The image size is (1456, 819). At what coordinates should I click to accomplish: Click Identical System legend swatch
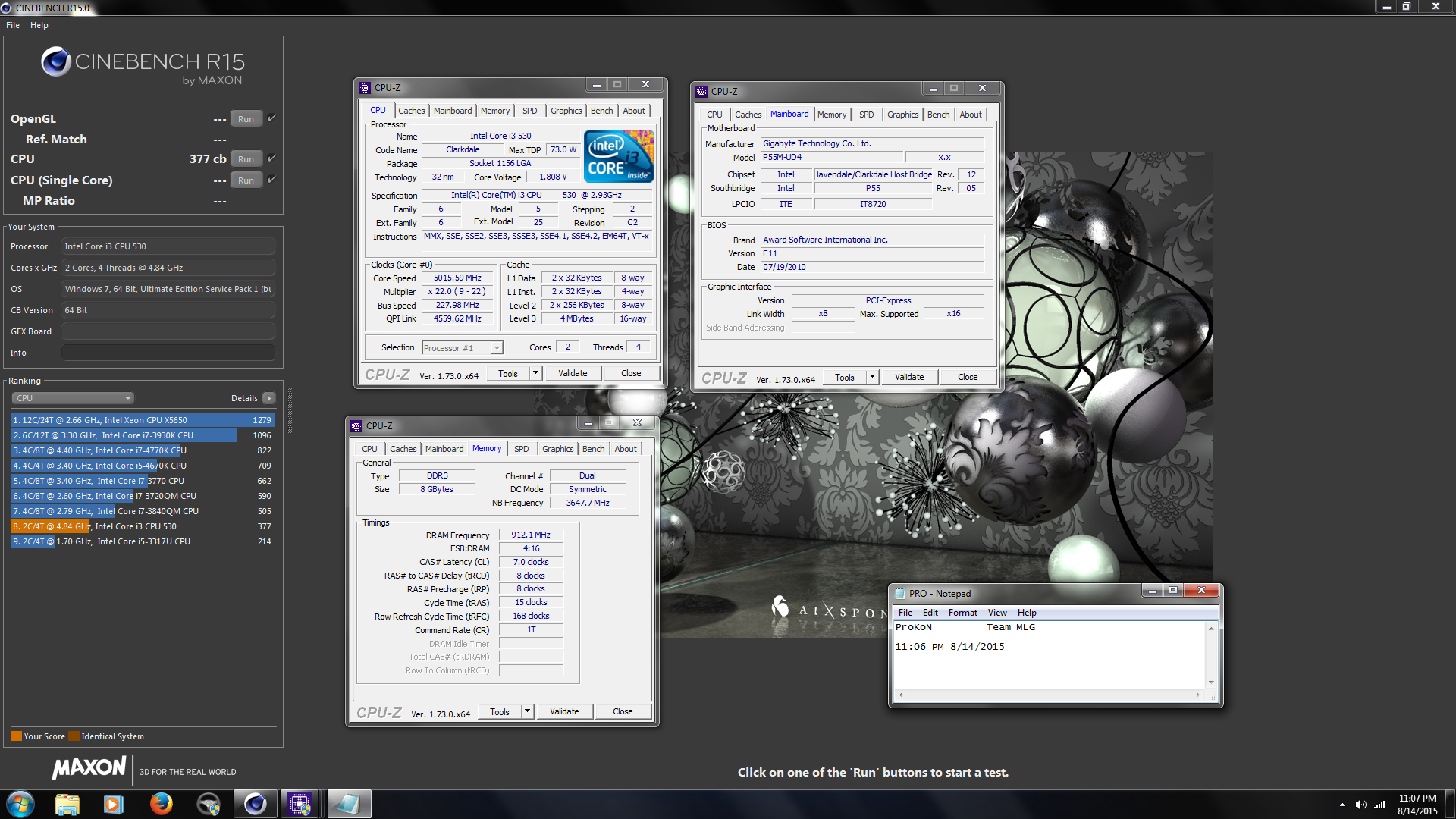[x=74, y=736]
